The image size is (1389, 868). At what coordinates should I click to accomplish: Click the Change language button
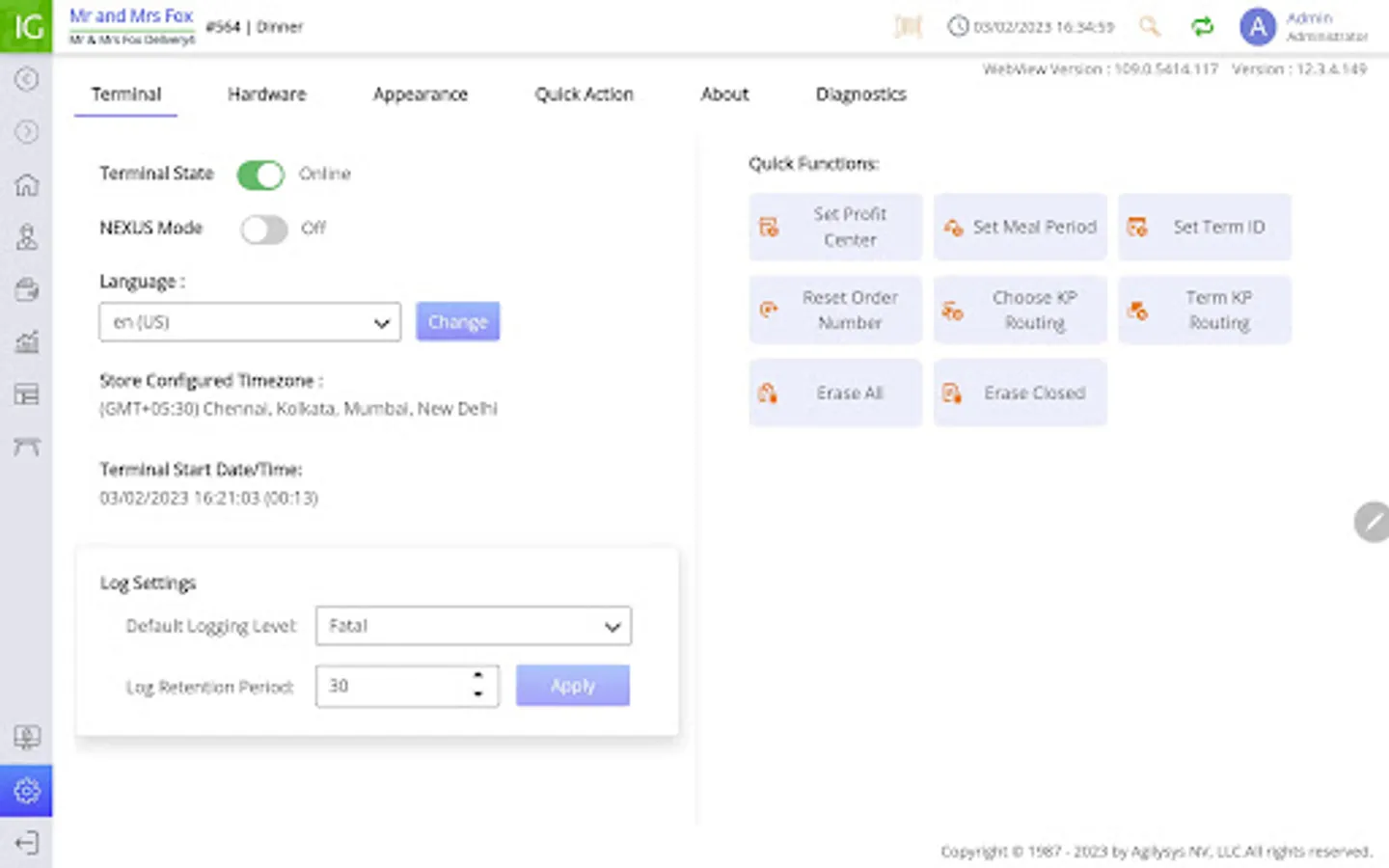(x=457, y=322)
